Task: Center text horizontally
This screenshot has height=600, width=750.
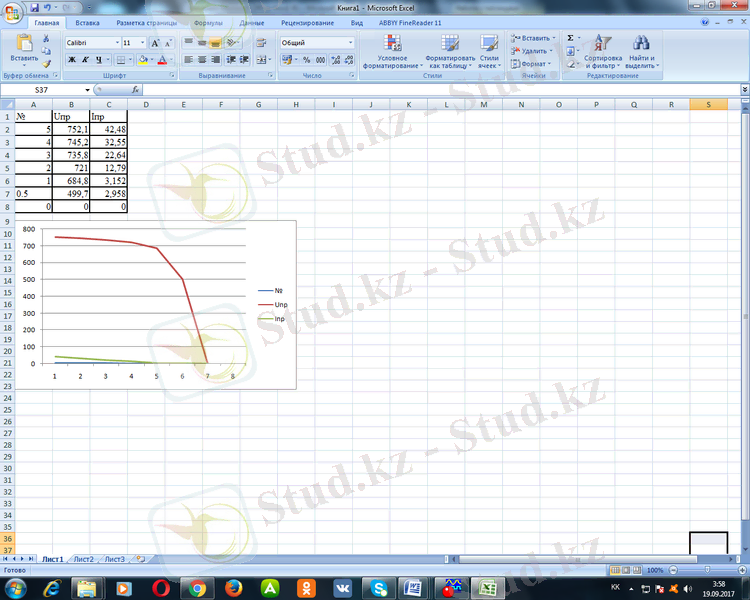Action: (202, 60)
